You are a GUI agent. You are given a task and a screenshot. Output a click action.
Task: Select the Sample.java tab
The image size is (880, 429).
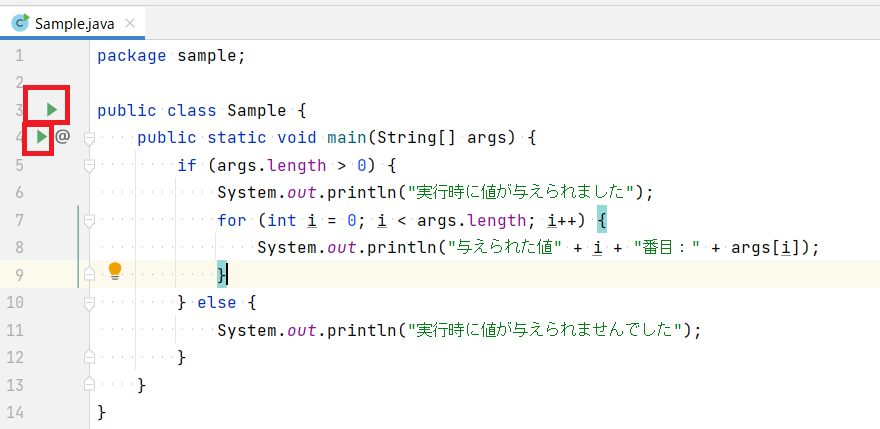tap(73, 23)
